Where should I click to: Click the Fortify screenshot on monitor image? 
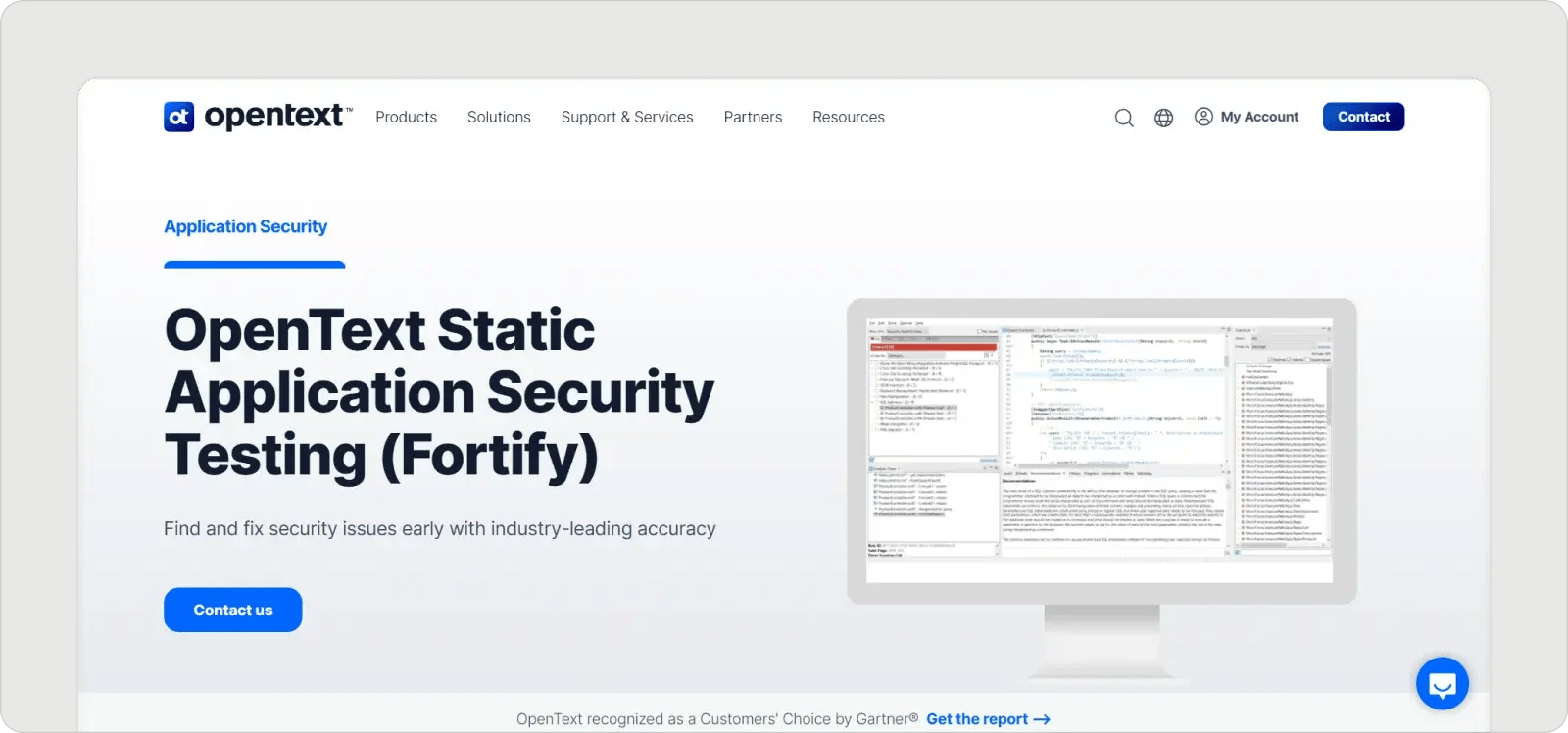1100,450
